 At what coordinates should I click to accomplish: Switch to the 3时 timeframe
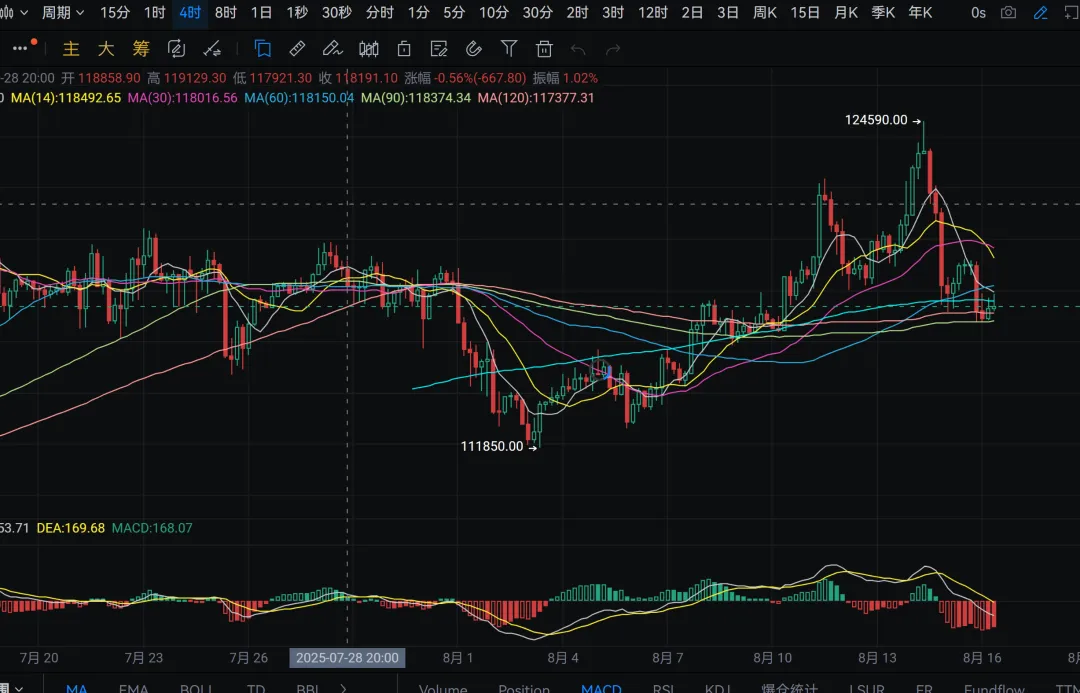pos(613,12)
